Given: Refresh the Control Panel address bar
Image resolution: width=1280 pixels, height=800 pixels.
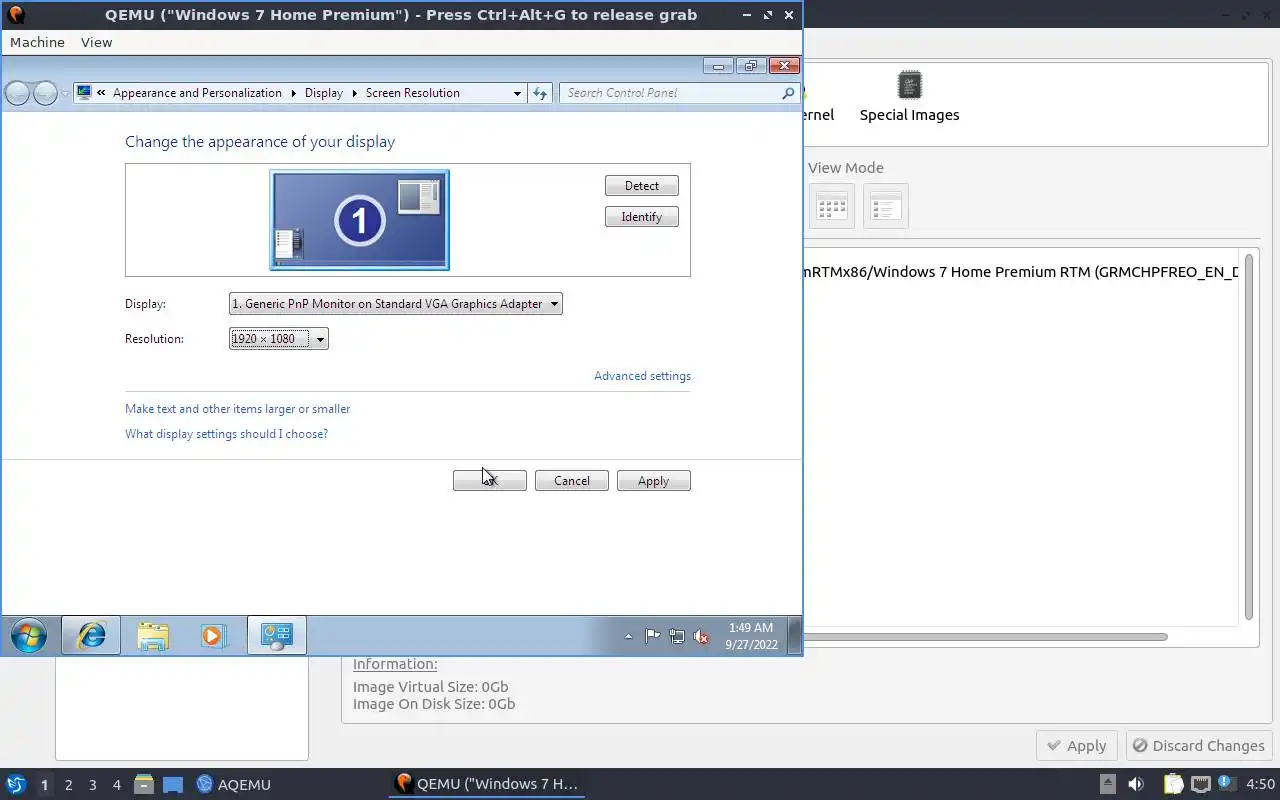Looking at the screenshot, I should pos(540,93).
